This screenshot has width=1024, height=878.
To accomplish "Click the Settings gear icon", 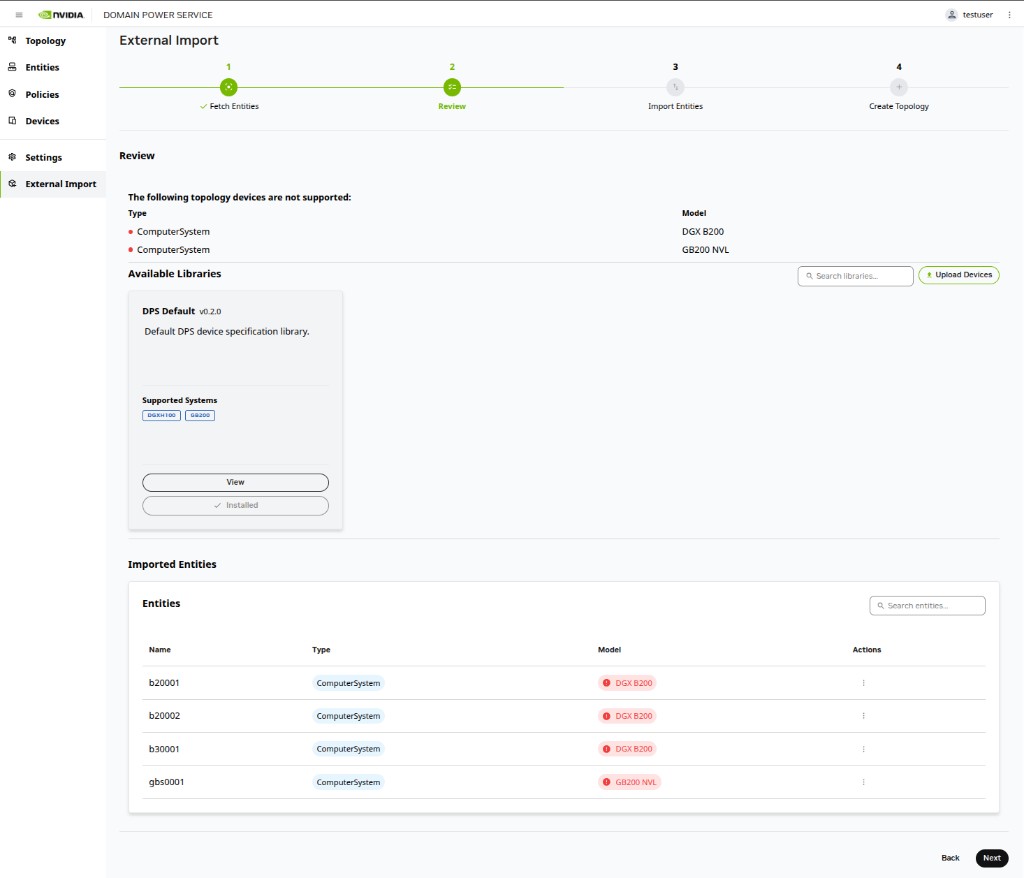I will [12, 157].
